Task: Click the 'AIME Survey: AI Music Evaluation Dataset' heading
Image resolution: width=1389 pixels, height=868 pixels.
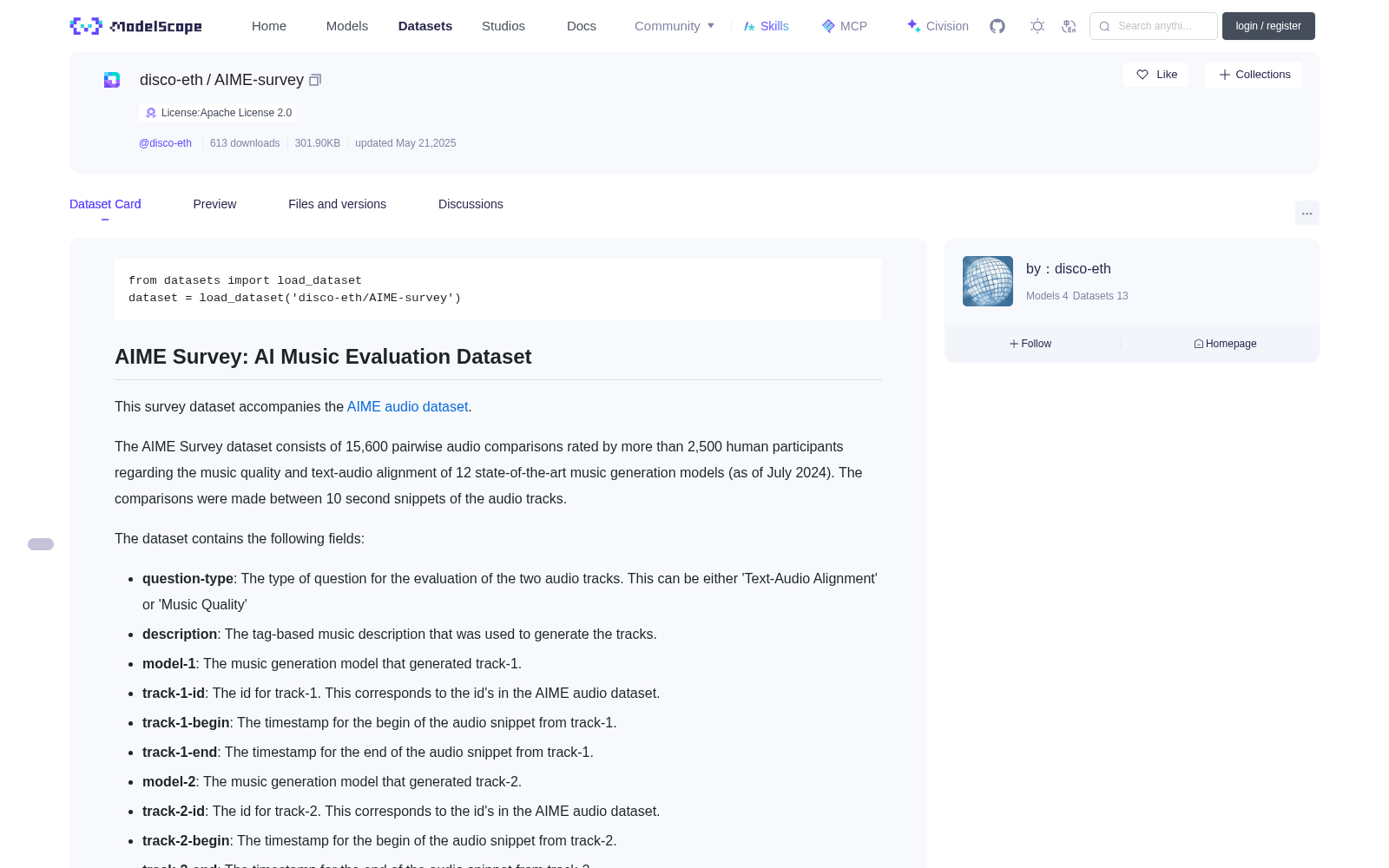Action: coord(323,357)
